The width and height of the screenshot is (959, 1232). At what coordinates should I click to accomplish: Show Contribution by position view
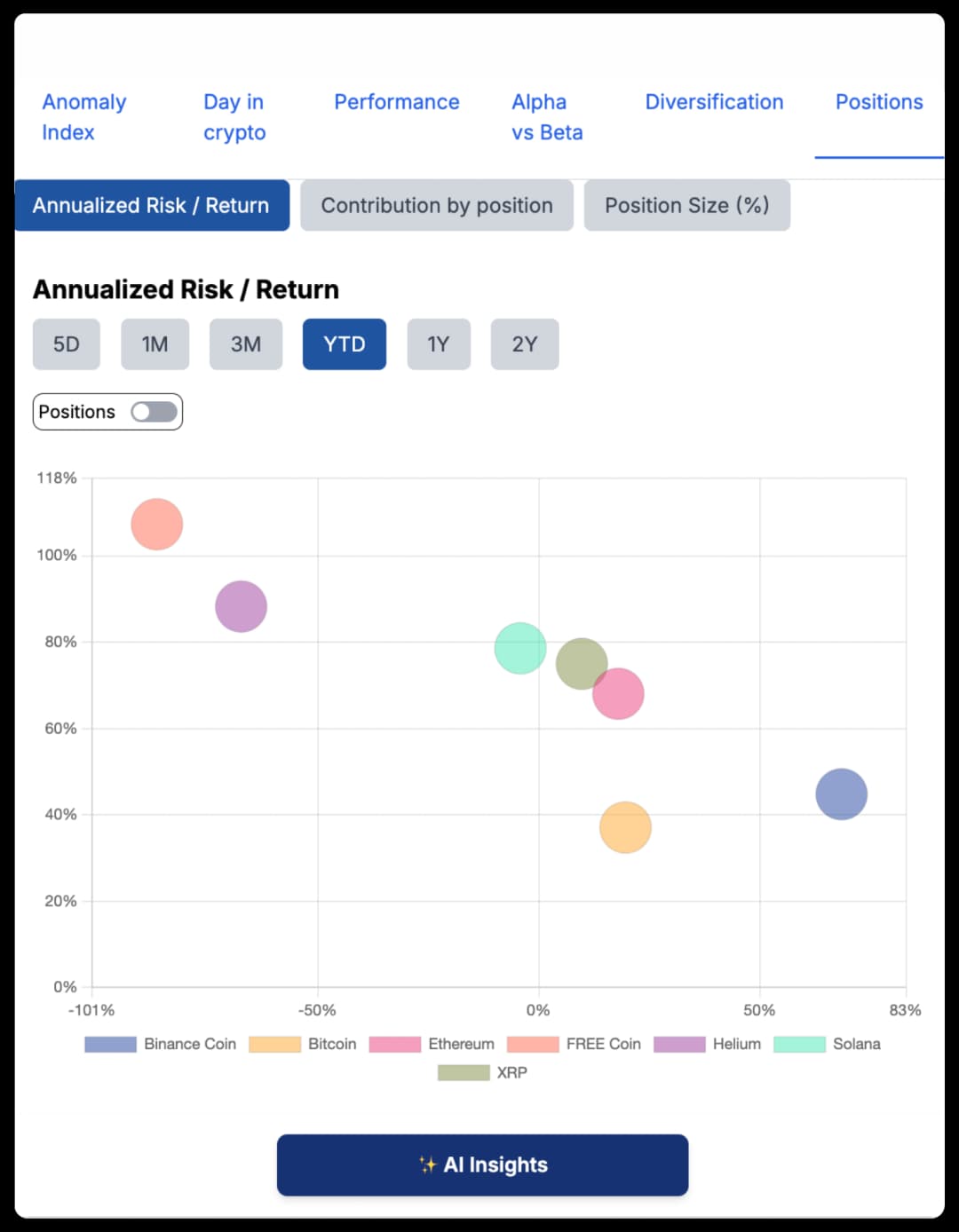coord(437,205)
